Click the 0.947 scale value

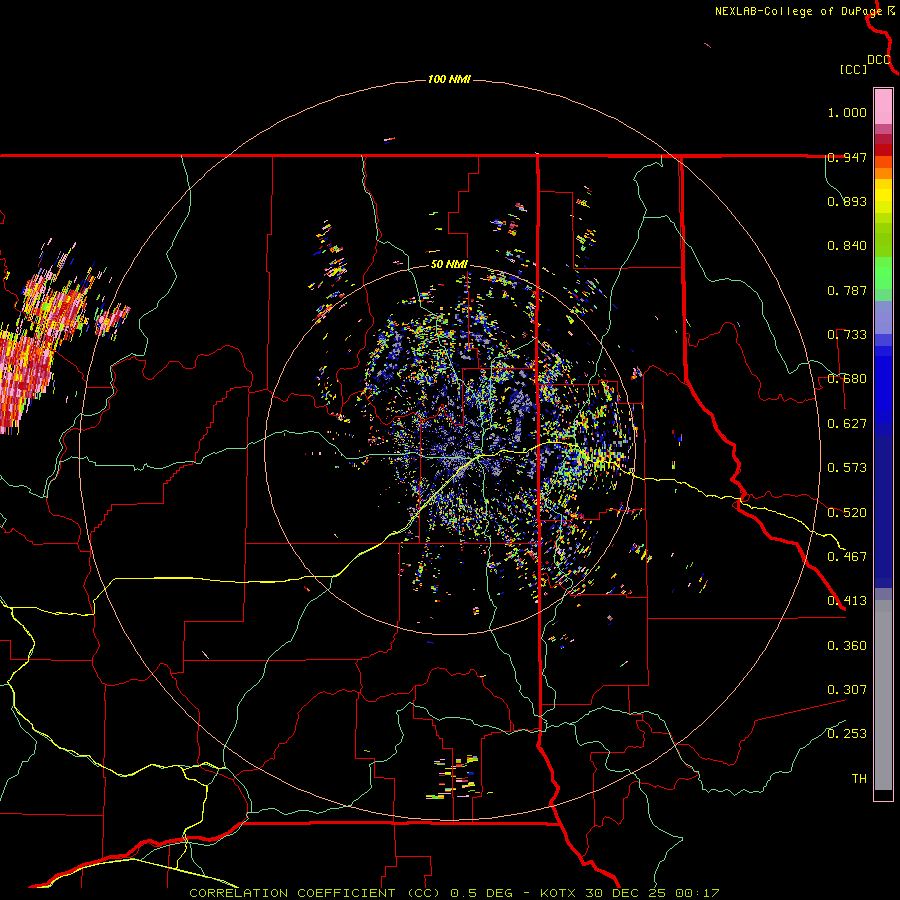[847, 157]
